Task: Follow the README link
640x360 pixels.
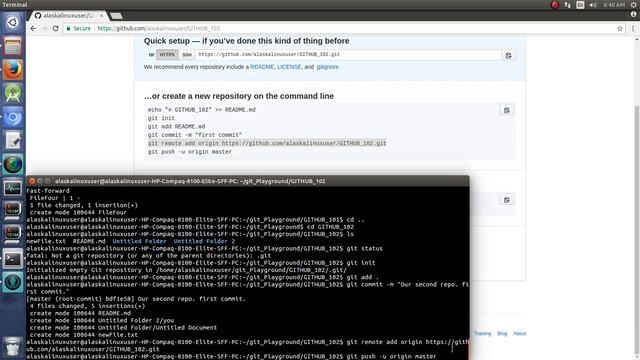Action: pos(262,67)
